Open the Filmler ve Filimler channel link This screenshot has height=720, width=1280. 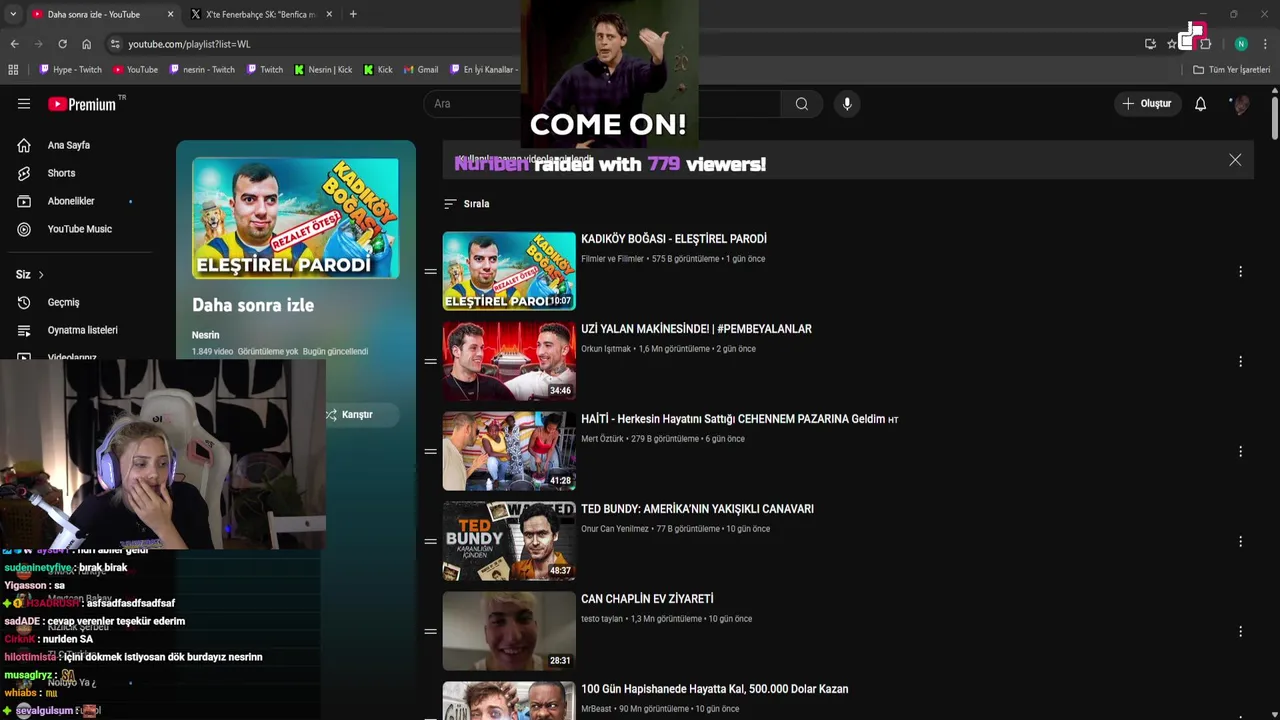tap(612, 259)
